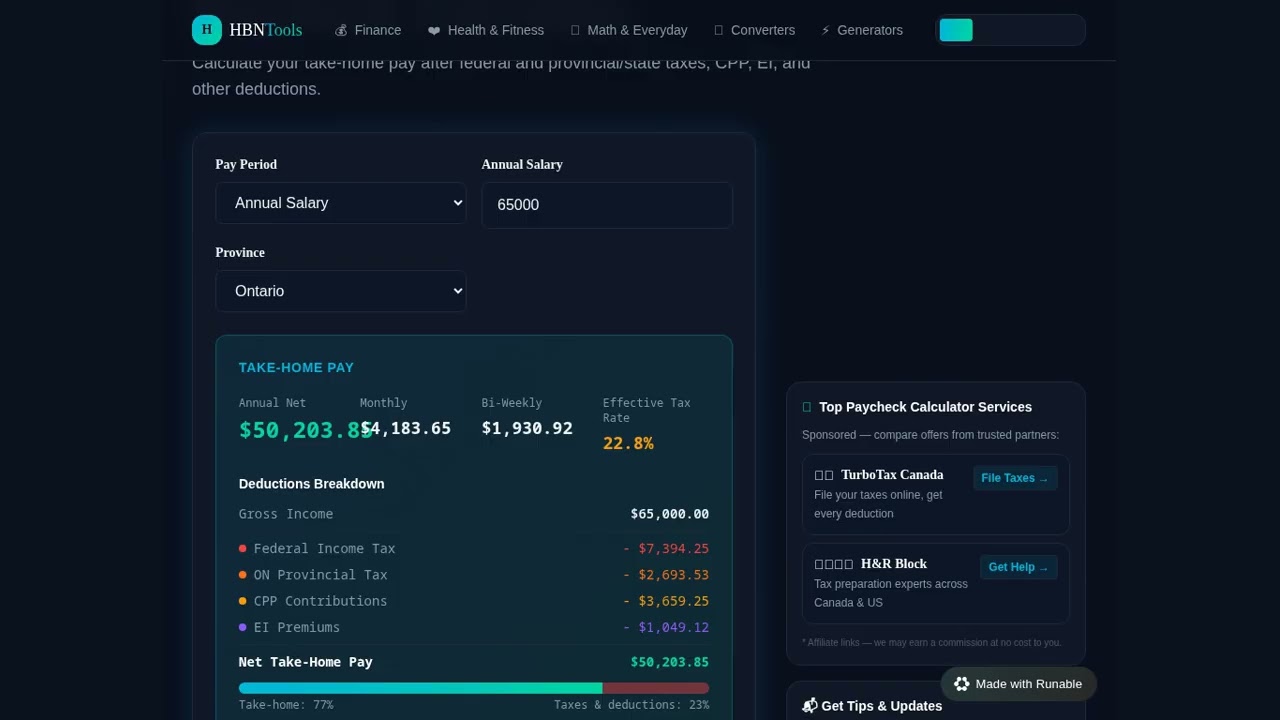Click the Federal Income Tax row label
This screenshot has width=1280, height=720.
click(x=324, y=549)
